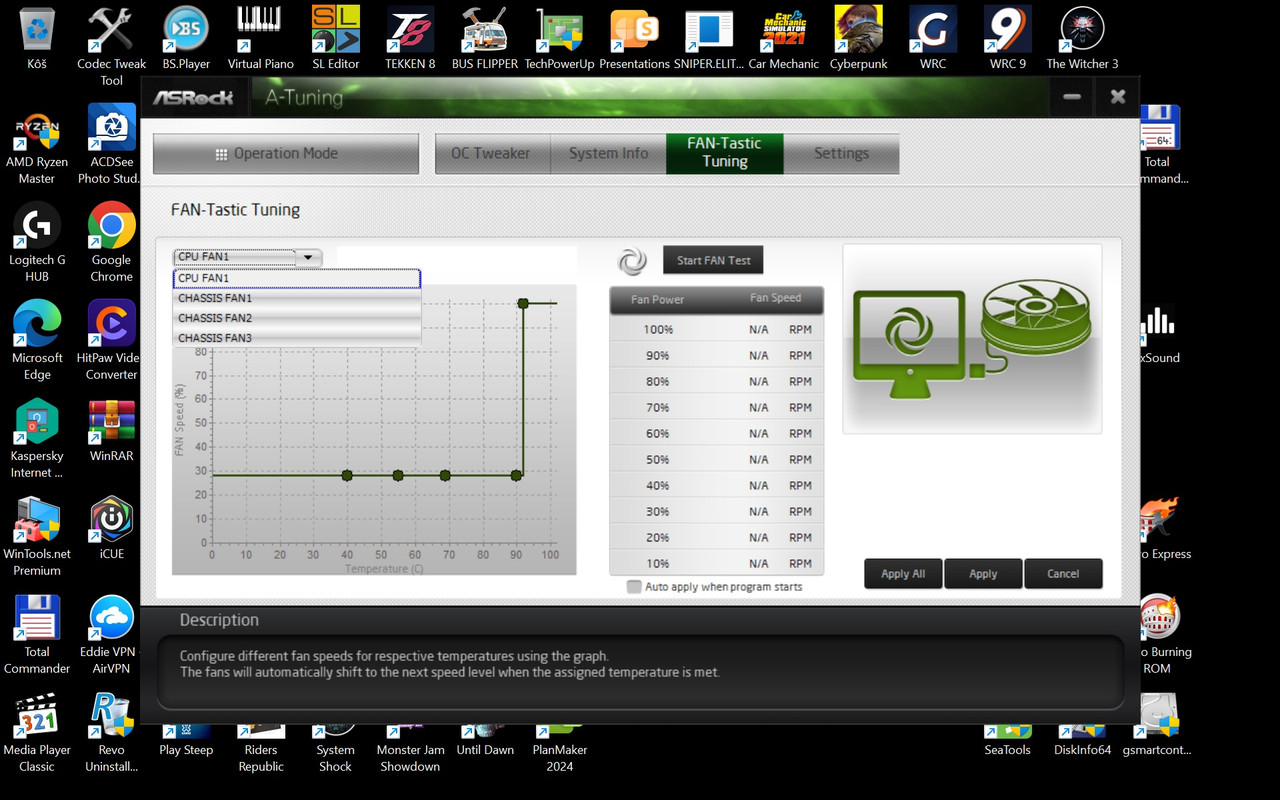Minimize the A-Tuning window
The image size is (1280, 800).
[x=1072, y=97]
